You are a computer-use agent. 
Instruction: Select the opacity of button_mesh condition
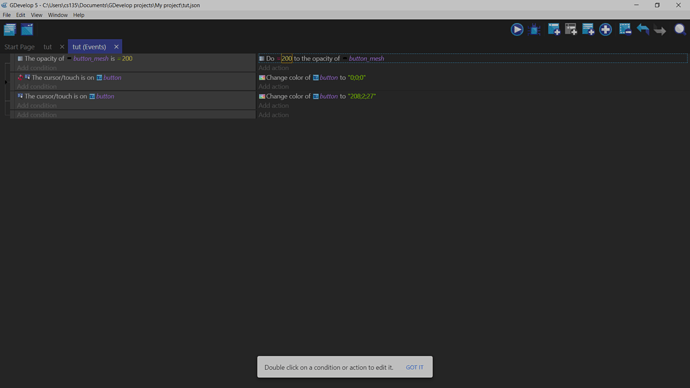point(75,59)
